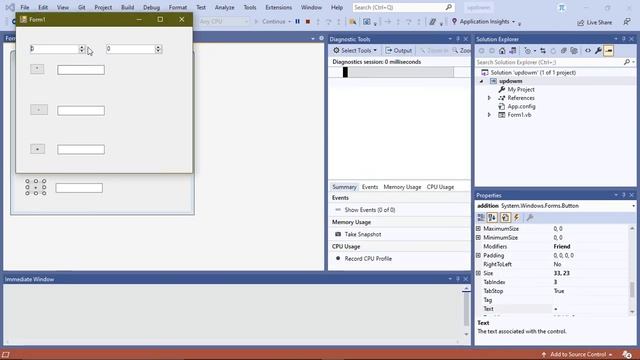
Task: Stop debugging using the red square icon
Action: (x=308, y=22)
